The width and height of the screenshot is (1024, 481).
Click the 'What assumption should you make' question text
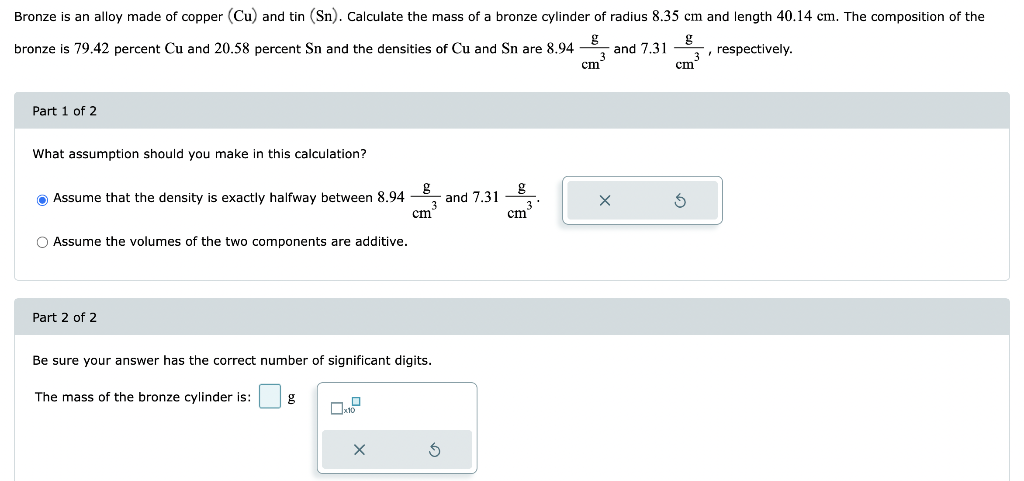pos(199,154)
